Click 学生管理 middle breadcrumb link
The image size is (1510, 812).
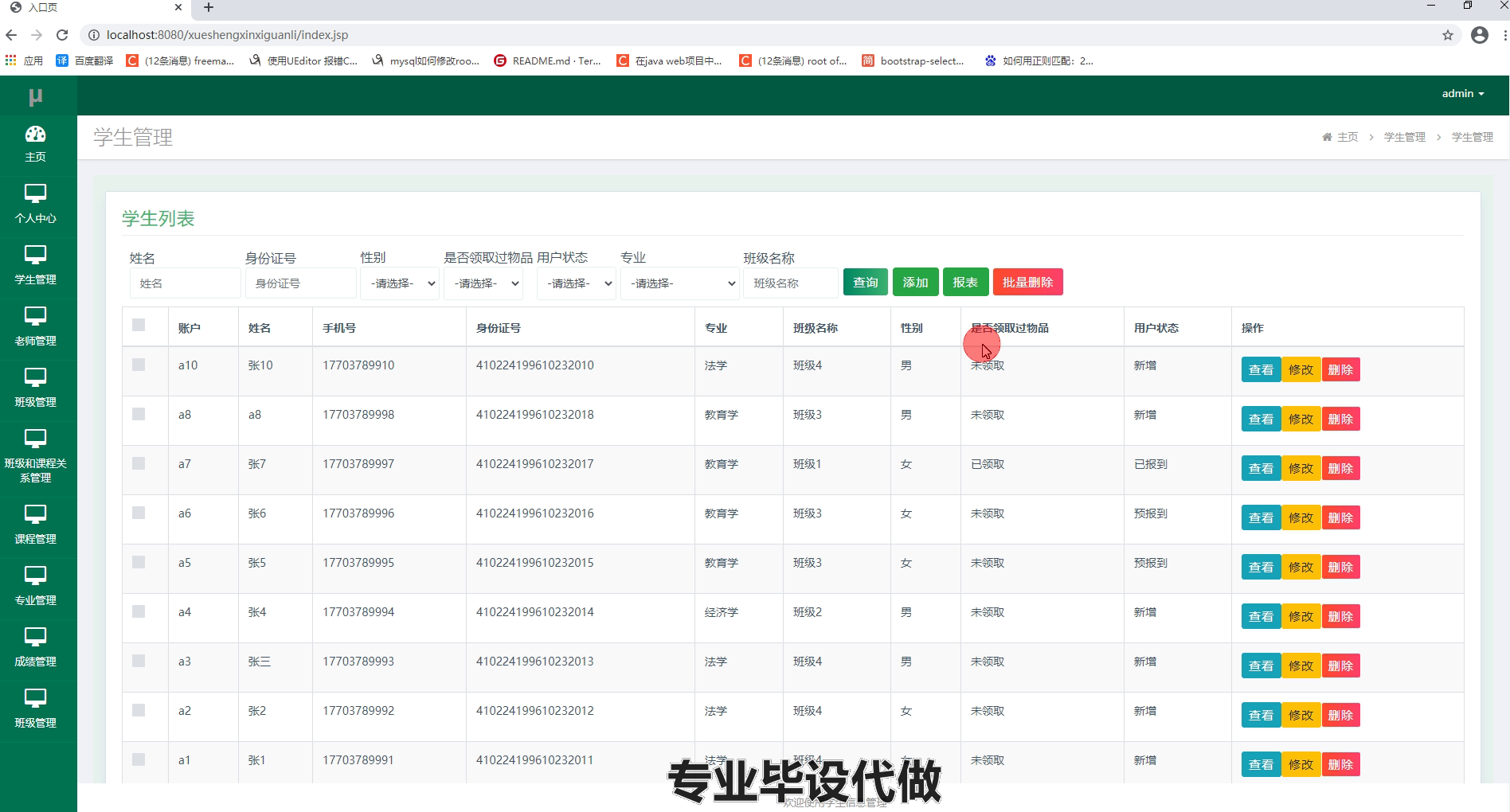point(1405,137)
